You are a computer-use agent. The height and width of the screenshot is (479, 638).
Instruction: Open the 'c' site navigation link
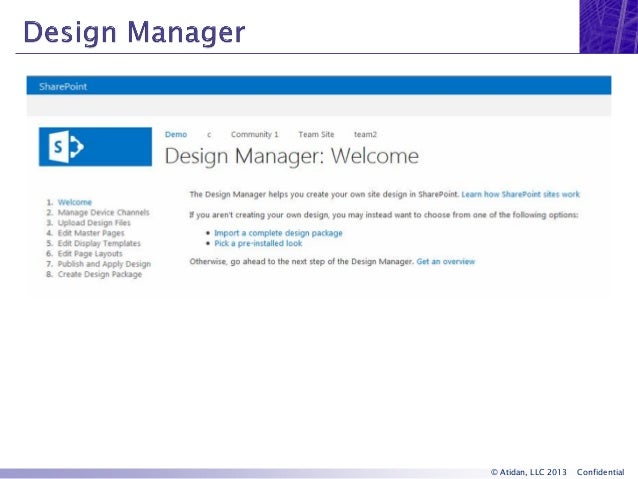(209, 135)
